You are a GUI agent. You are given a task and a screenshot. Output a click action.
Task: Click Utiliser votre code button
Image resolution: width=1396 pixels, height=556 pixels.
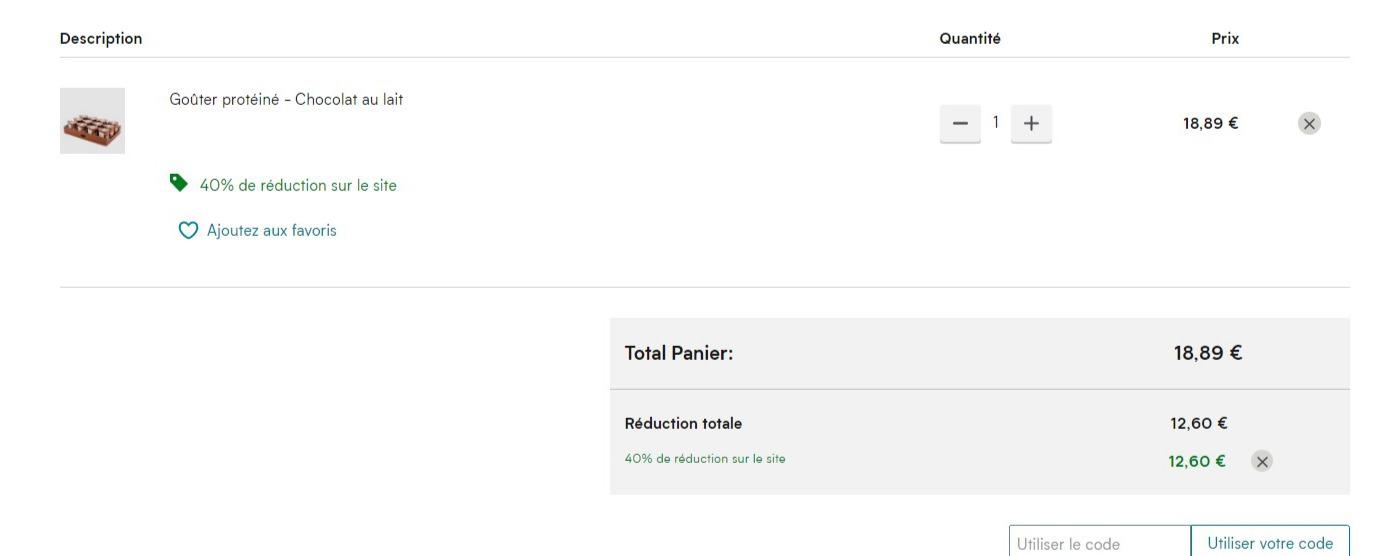click(1270, 544)
